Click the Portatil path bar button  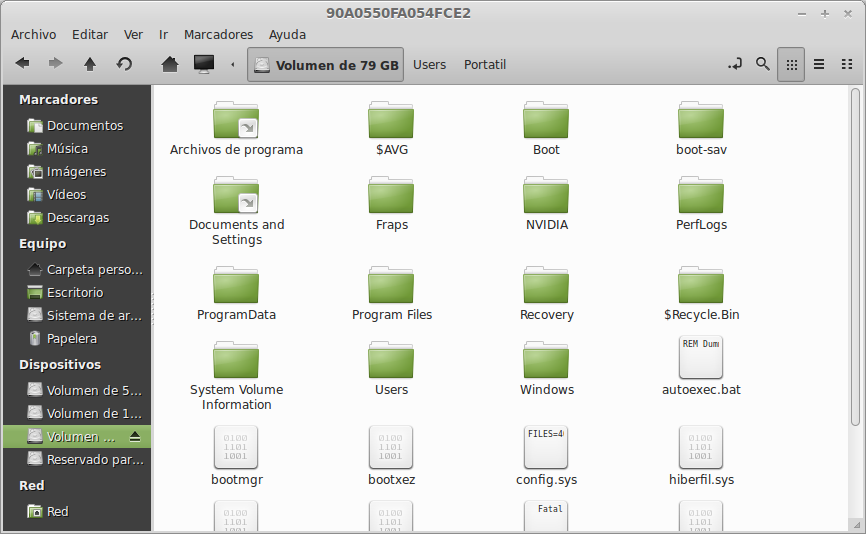pos(485,64)
